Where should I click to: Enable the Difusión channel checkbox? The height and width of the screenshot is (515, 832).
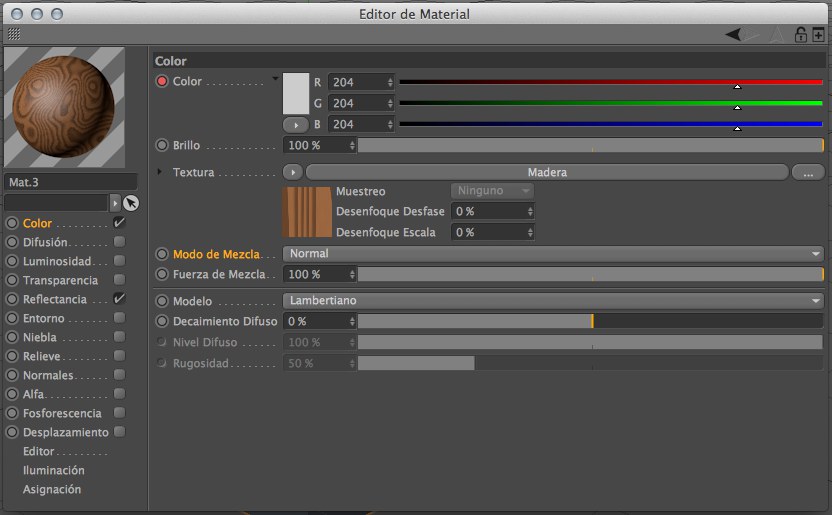pos(119,242)
